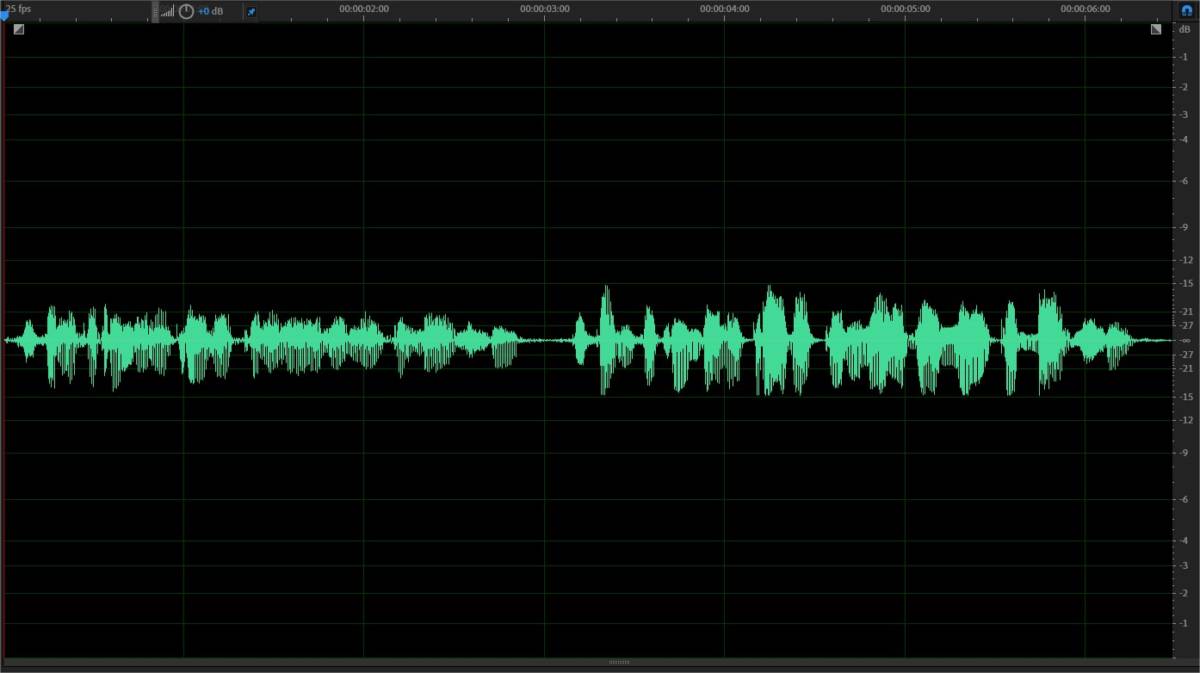The height and width of the screenshot is (673, 1200).
Task: Click timeline ruler at 00:00:06:00
Action: coord(1085,9)
